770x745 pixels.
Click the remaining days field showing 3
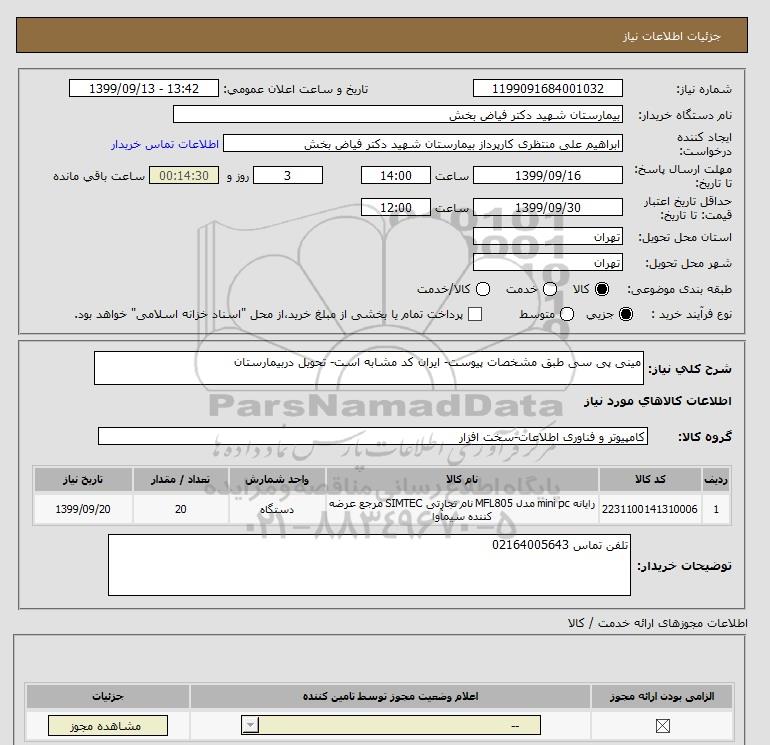(x=288, y=175)
